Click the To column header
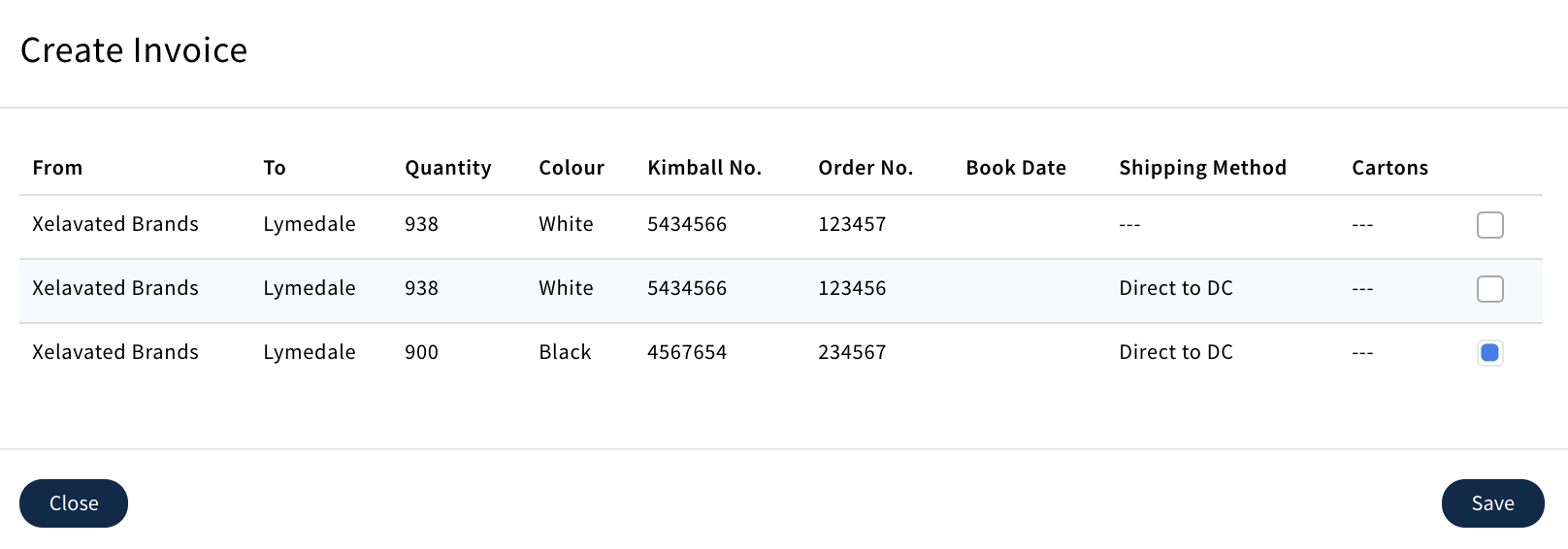The height and width of the screenshot is (549, 1568). click(275, 168)
